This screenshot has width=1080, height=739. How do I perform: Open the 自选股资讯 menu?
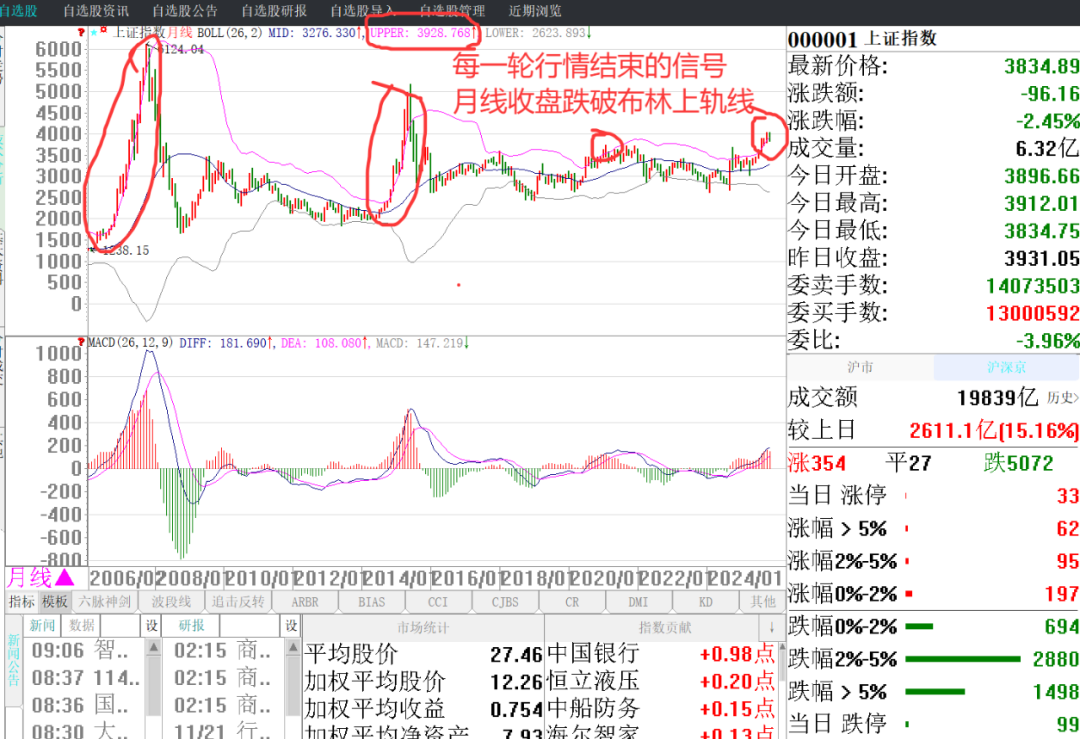pos(96,10)
